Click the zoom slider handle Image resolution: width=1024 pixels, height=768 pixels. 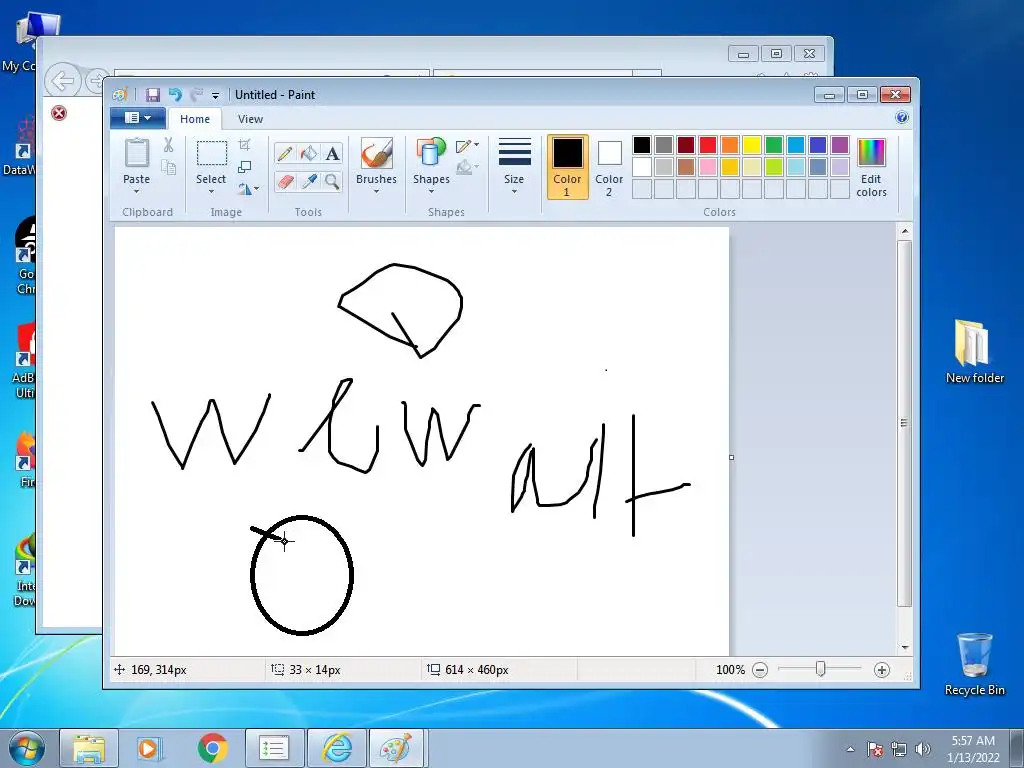(x=820, y=669)
